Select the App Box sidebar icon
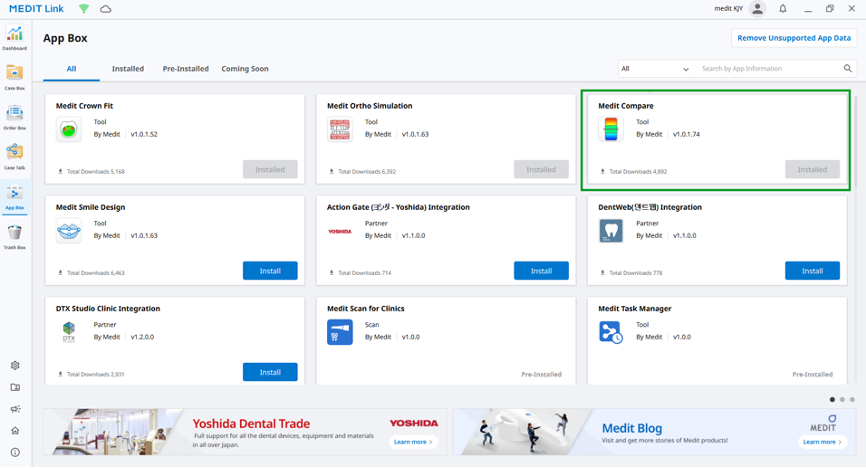The width and height of the screenshot is (866, 468). [15, 197]
